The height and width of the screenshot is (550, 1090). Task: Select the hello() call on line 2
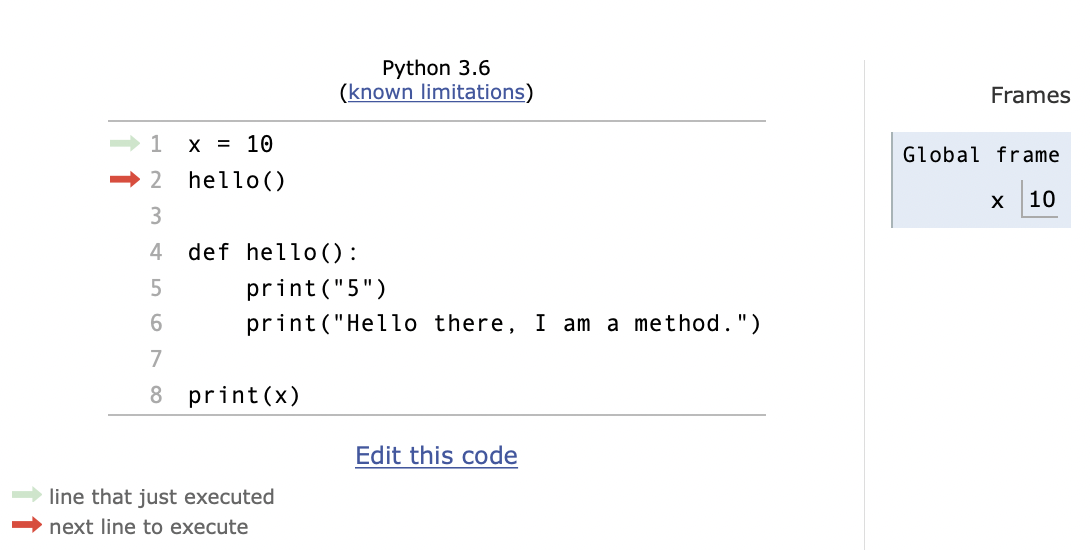pos(237,181)
